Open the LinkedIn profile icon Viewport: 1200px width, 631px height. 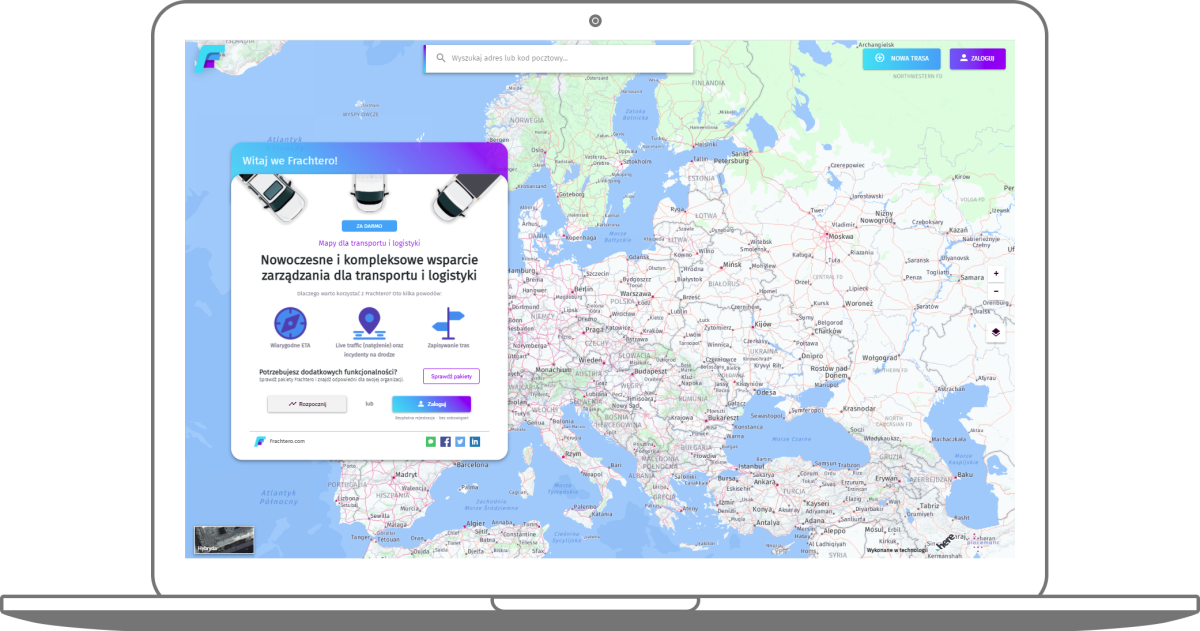tap(475, 441)
